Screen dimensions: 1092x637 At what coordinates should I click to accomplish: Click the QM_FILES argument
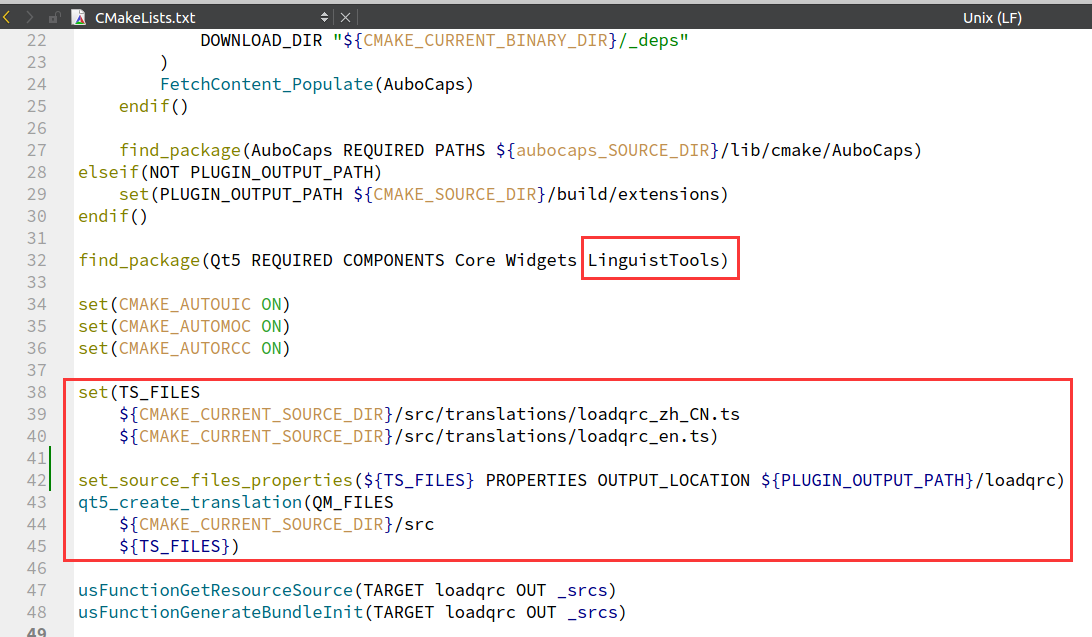pos(352,503)
